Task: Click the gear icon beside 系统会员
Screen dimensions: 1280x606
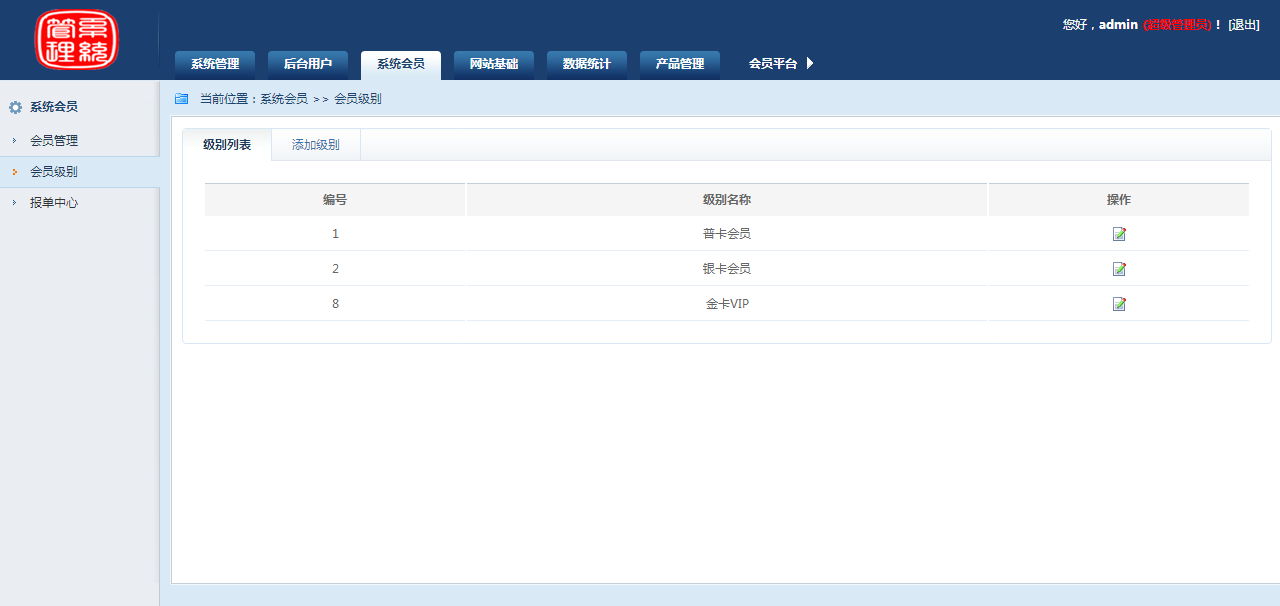Action: [15, 107]
